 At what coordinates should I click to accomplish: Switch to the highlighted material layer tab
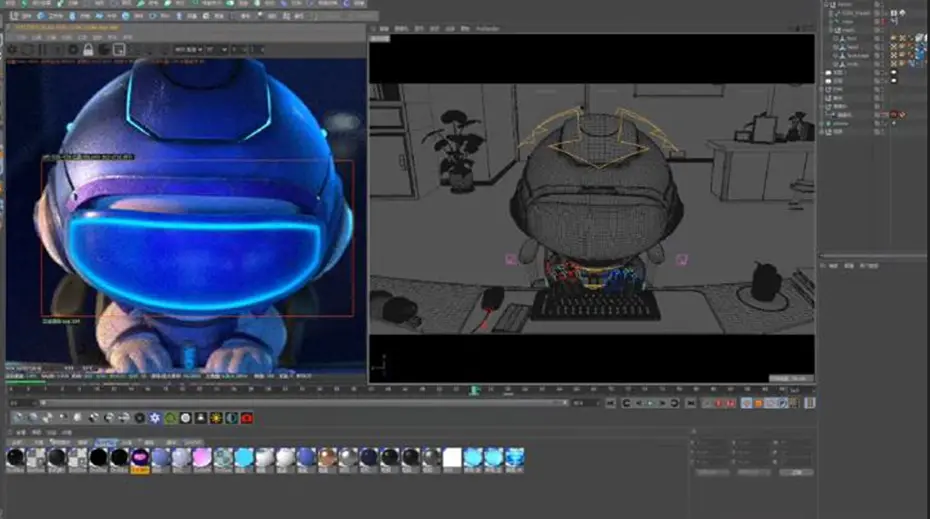(106, 442)
